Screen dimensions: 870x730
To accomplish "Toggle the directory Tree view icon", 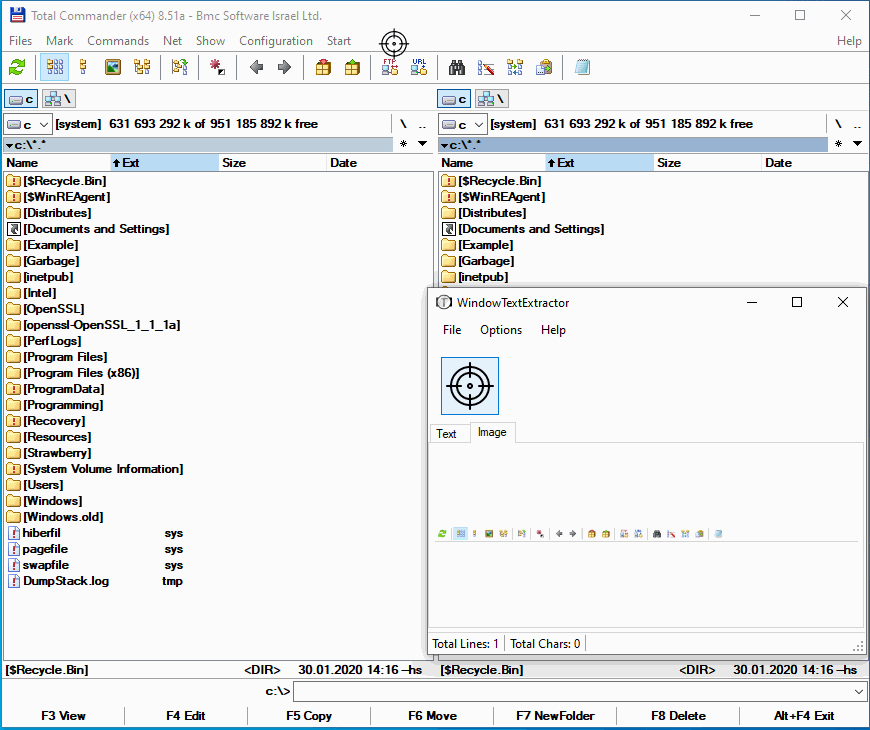I will point(142,68).
